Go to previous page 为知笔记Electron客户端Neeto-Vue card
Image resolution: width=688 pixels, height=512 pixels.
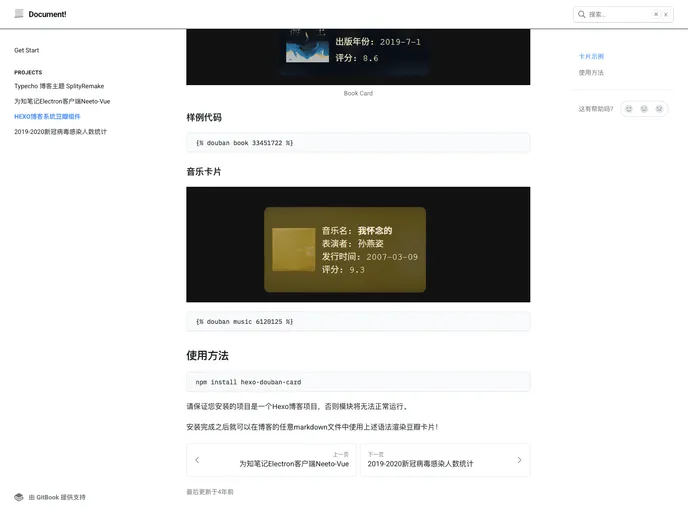click(271, 460)
